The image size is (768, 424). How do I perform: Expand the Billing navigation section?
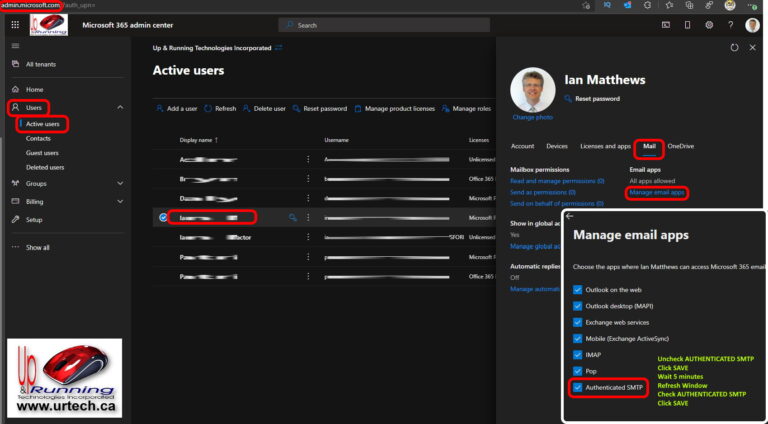point(120,201)
